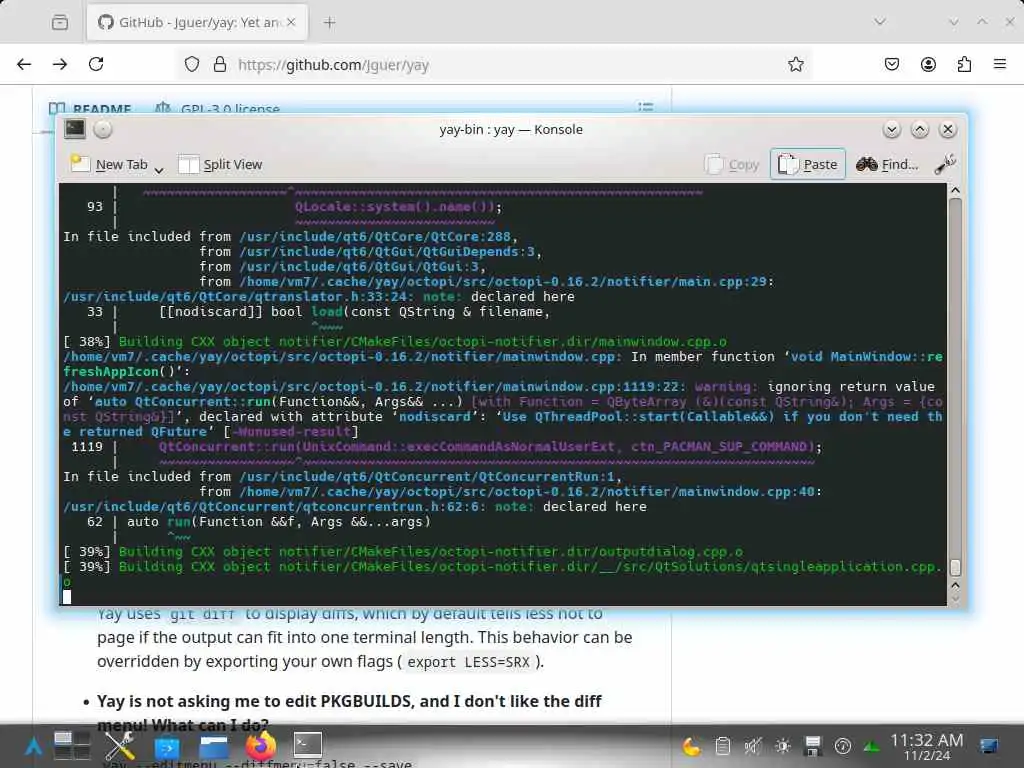Open muted volume tray icon

pos(752,746)
